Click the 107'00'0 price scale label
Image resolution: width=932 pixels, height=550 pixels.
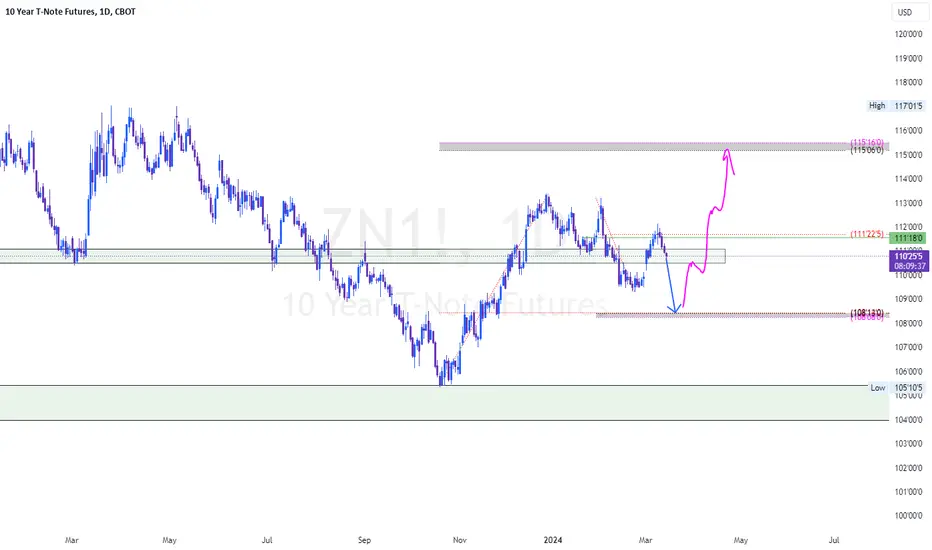(908, 347)
